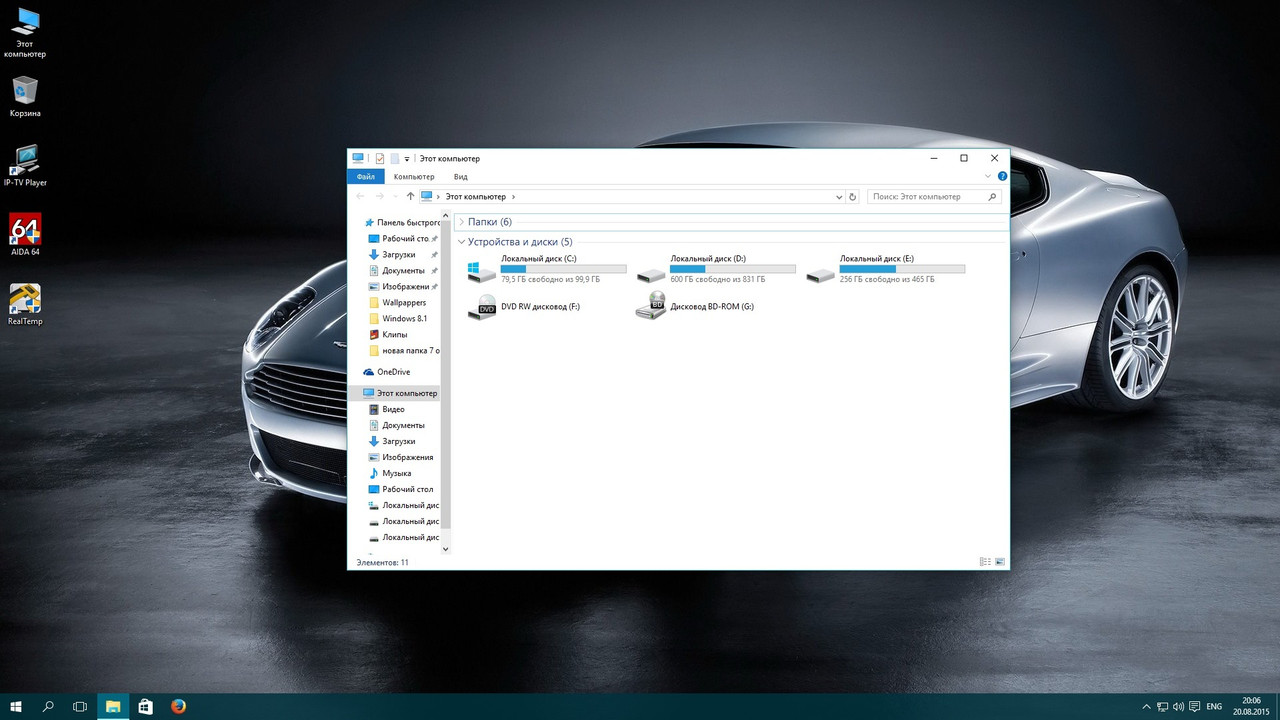Click the Refresh button in address bar
This screenshot has height=720, width=1280.
point(853,197)
